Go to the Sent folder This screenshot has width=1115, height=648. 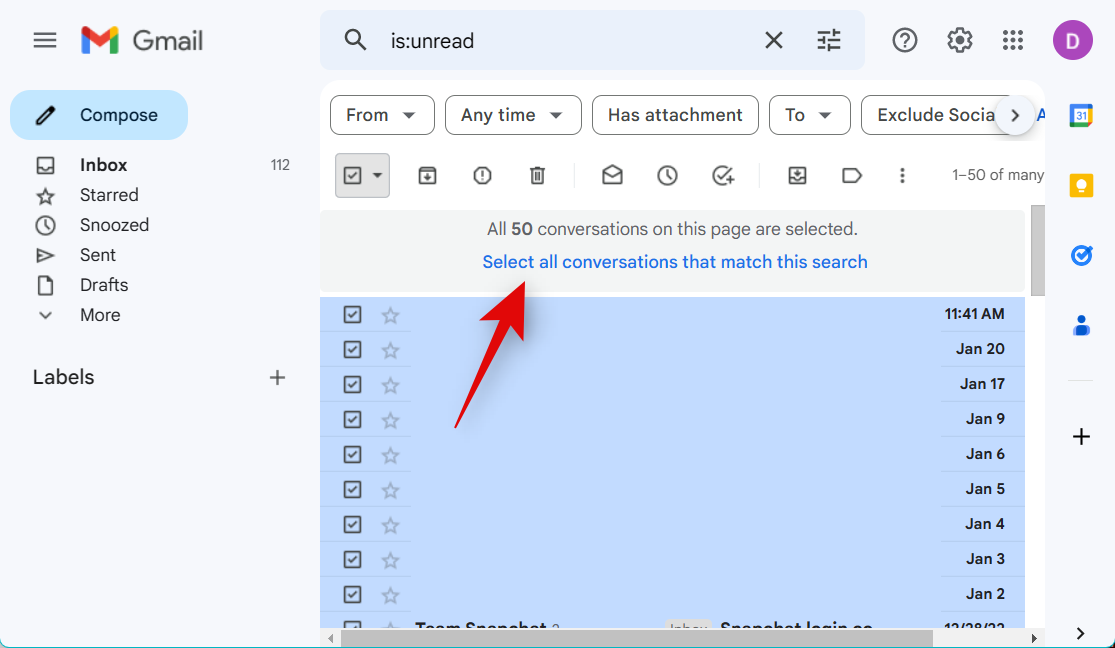(x=98, y=255)
